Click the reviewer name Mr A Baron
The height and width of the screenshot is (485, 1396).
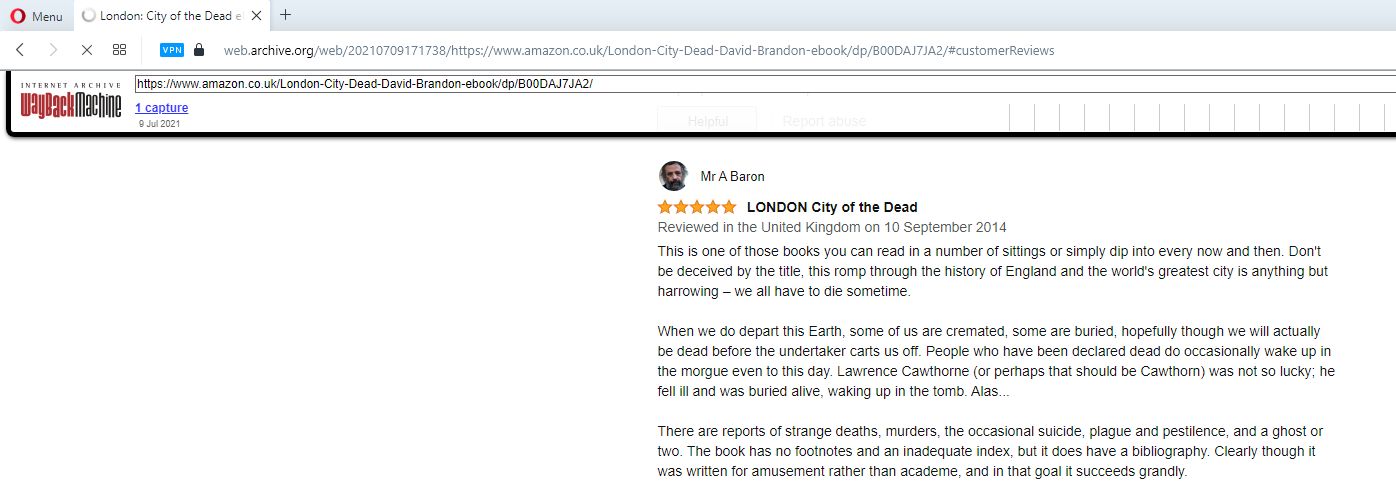732,177
